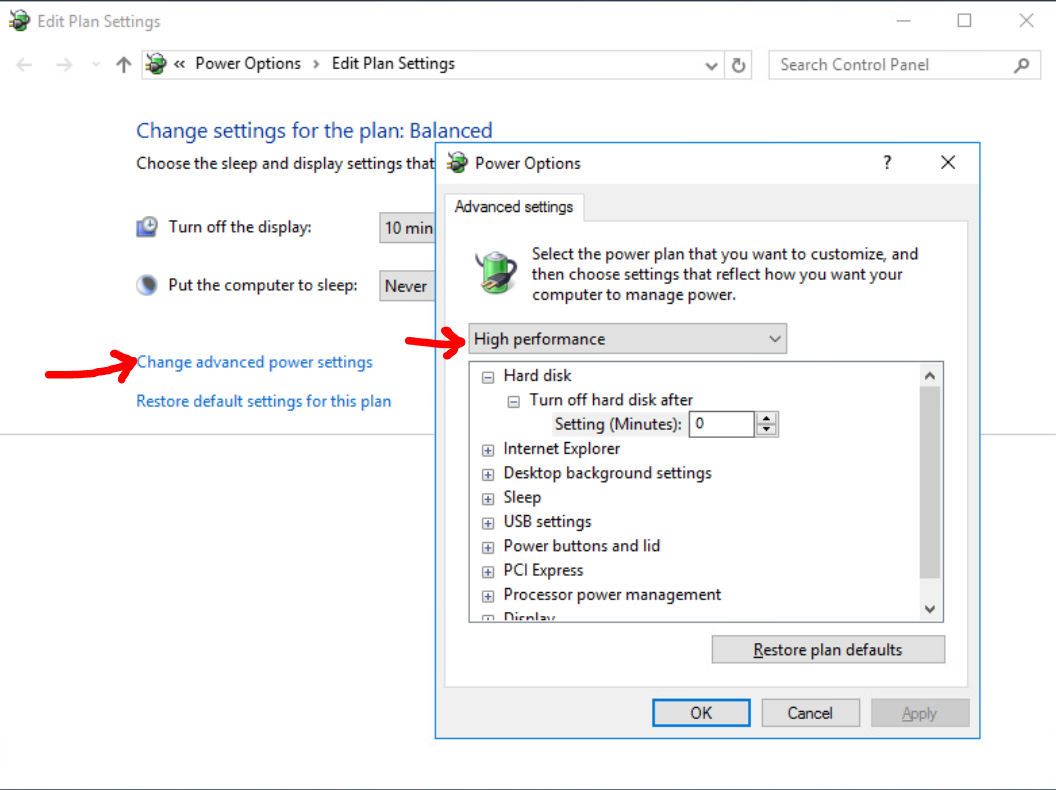The width and height of the screenshot is (1056, 790).
Task: Click Restore plan defaults button
Action: tap(828, 650)
